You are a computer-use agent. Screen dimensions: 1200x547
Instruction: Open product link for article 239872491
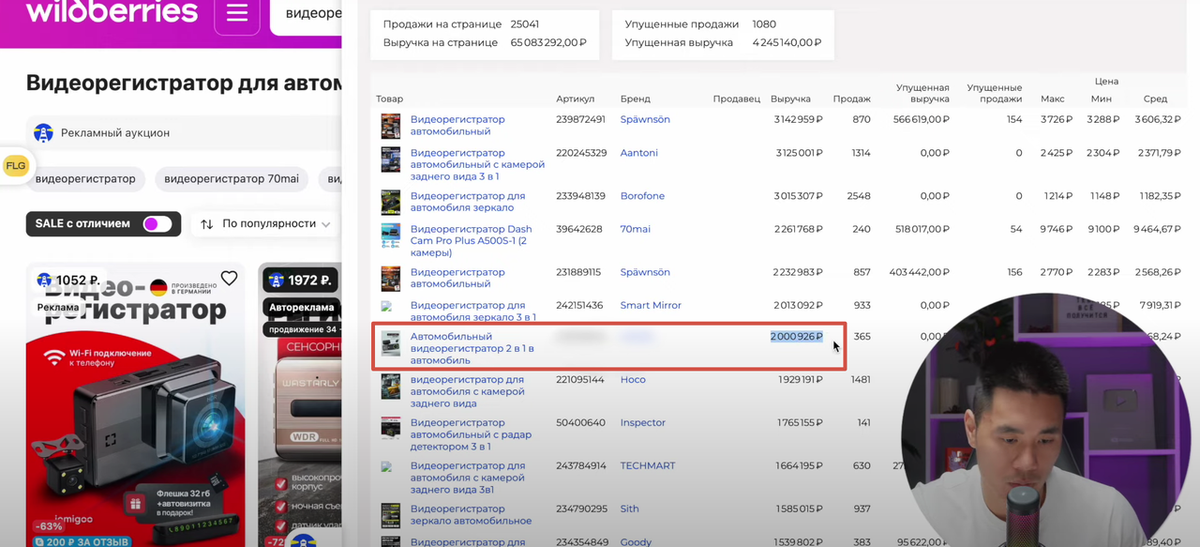click(x=457, y=125)
